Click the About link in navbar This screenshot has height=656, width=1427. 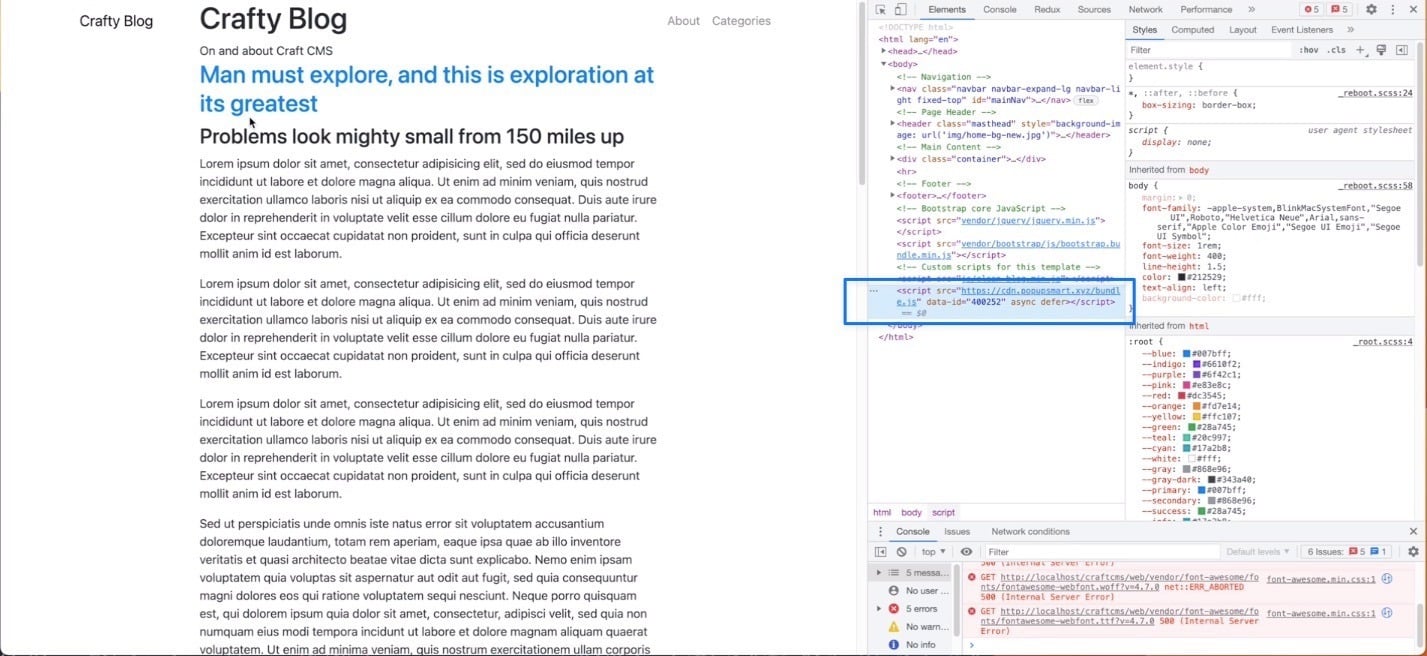(683, 21)
